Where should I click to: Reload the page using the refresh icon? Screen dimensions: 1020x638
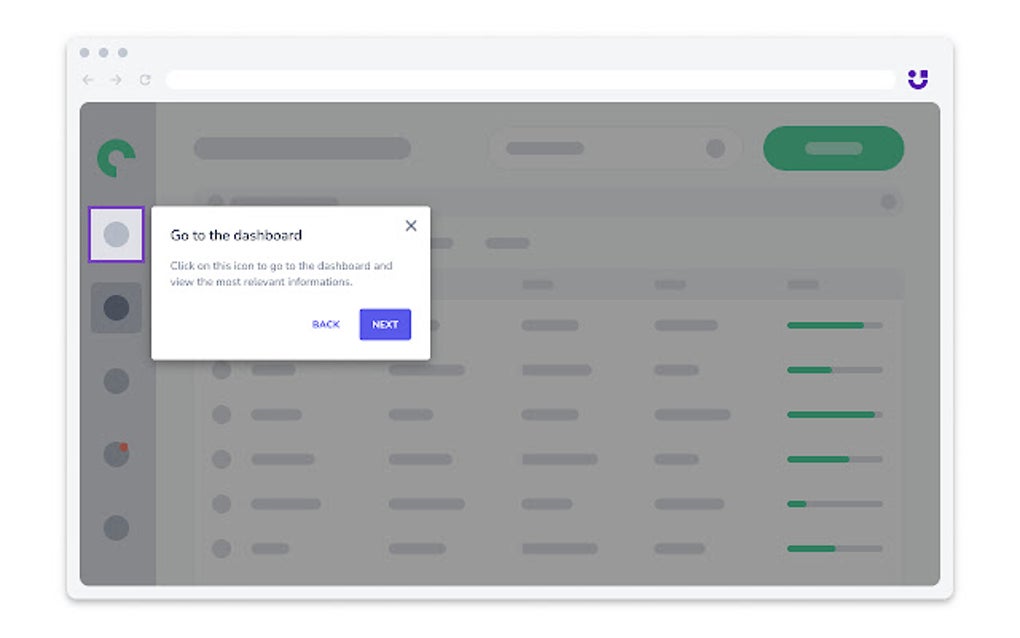click(x=143, y=79)
